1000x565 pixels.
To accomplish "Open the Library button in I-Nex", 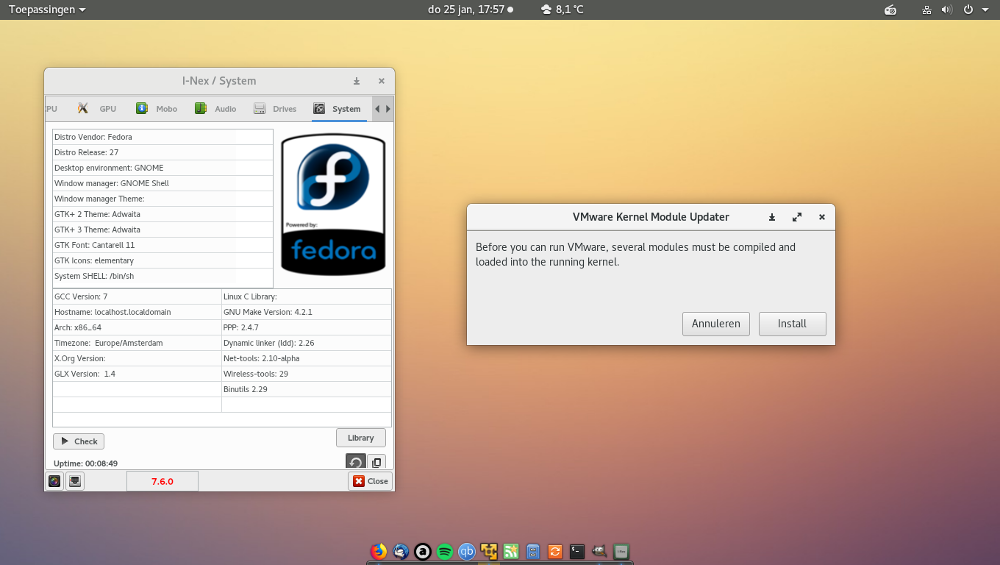I will 360,438.
